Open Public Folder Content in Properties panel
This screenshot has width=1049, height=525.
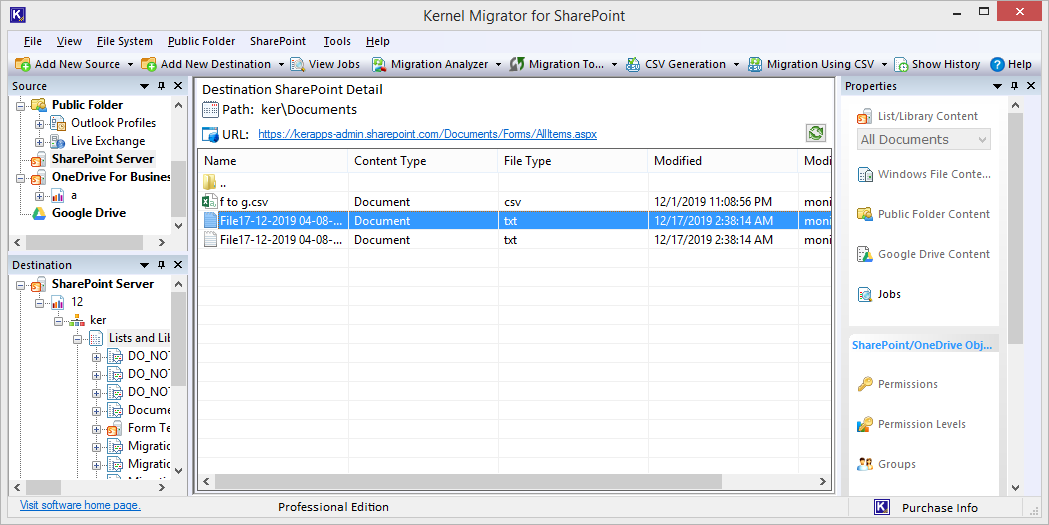click(x=923, y=214)
